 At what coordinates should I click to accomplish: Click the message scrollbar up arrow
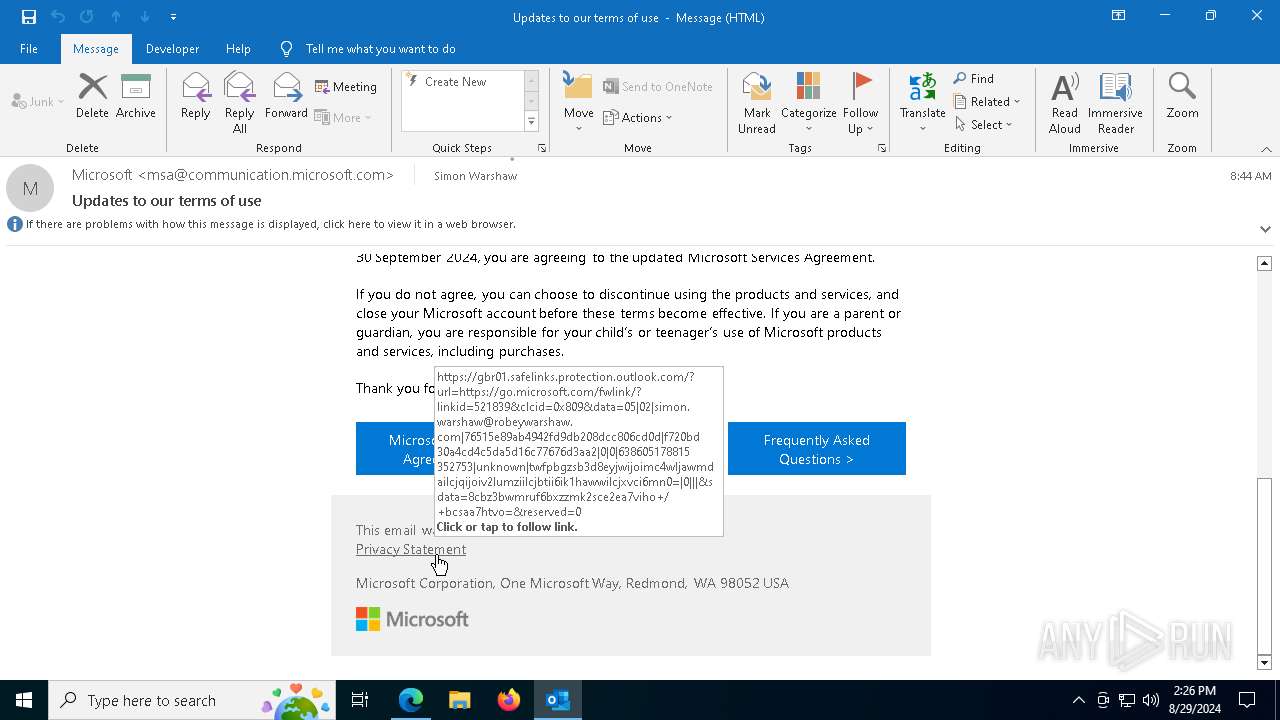[x=1264, y=263]
